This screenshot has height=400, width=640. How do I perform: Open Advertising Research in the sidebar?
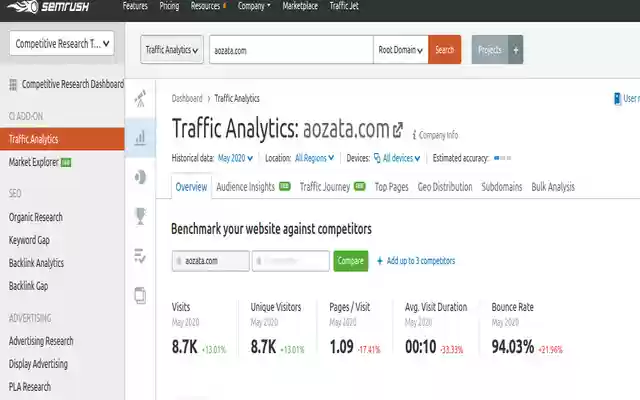click(41, 341)
